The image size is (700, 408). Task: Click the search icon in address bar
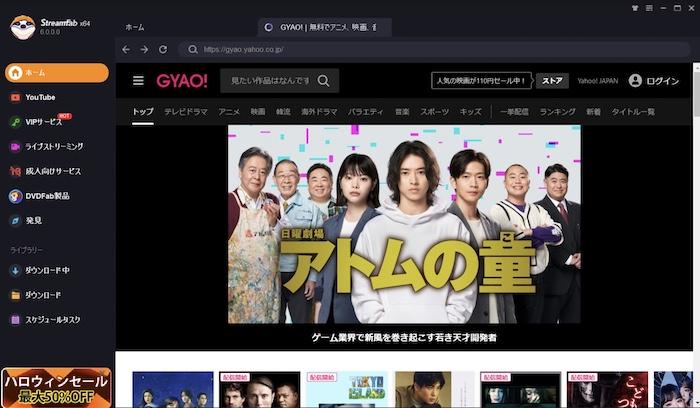[192, 50]
